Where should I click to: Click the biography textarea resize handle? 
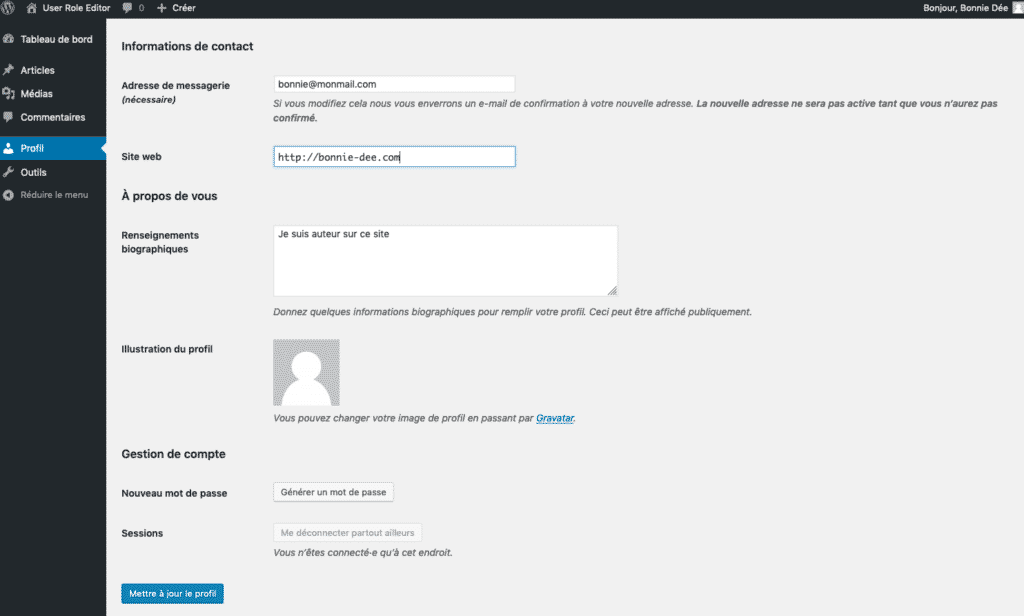click(612, 291)
